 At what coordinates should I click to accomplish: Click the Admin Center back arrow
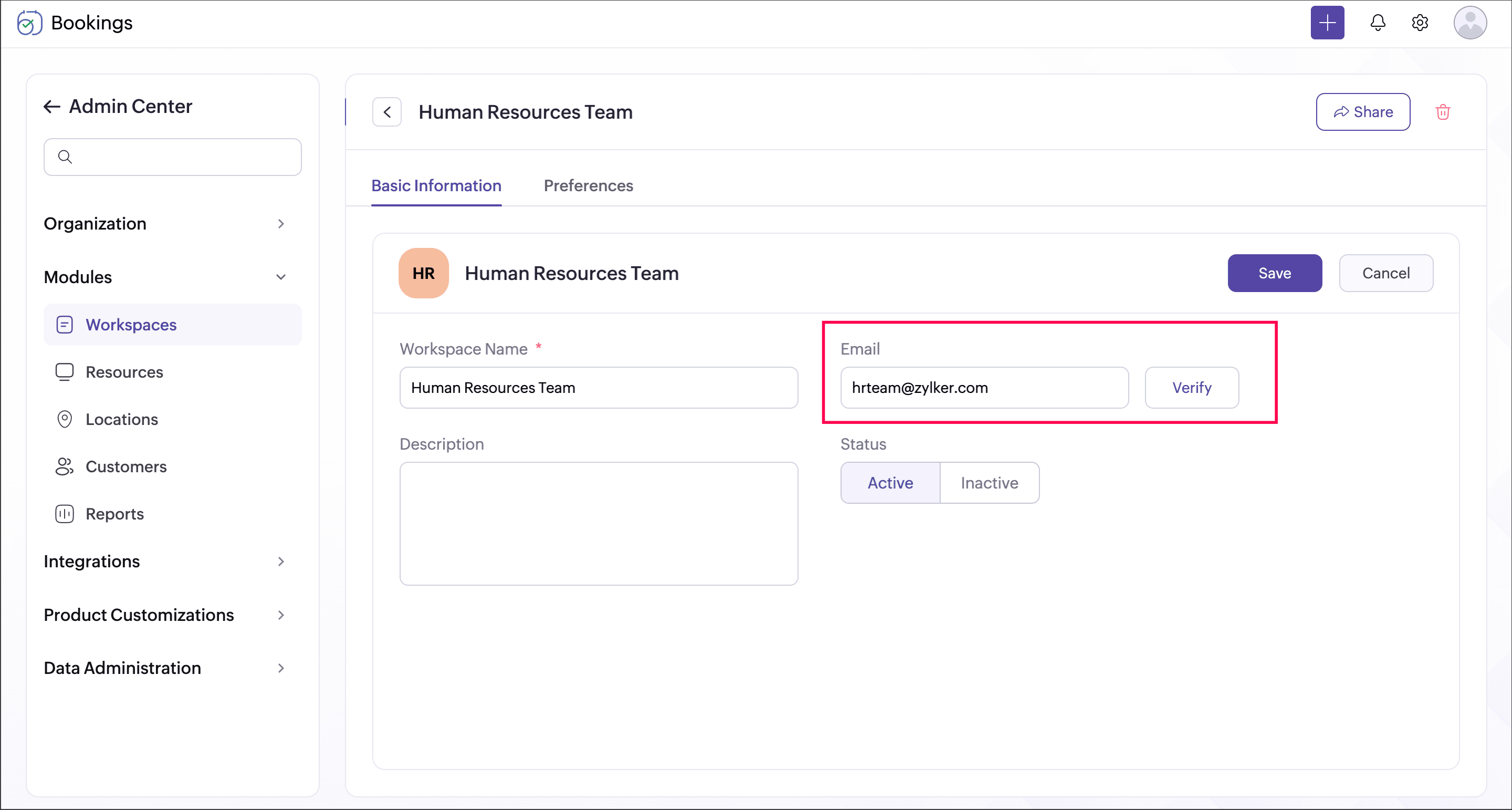[51, 106]
